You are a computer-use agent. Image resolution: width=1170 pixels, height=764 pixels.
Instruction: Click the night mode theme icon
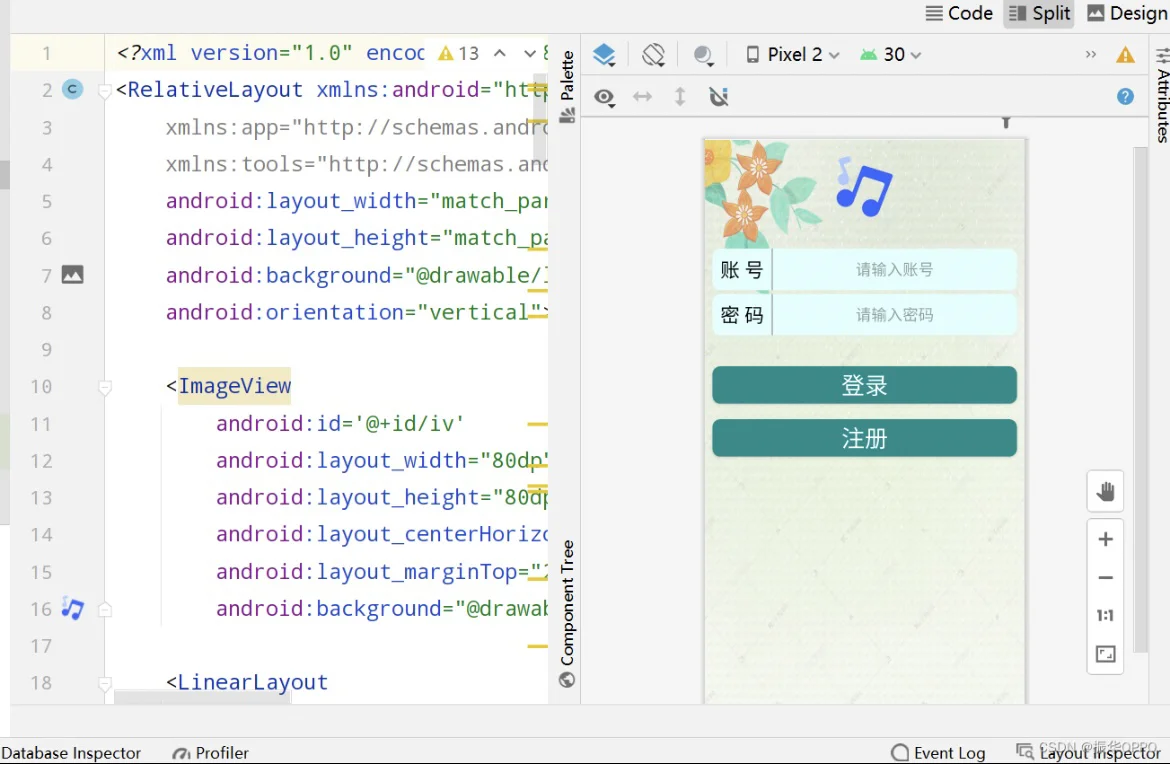pyautogui.click(x=701, y=55)
